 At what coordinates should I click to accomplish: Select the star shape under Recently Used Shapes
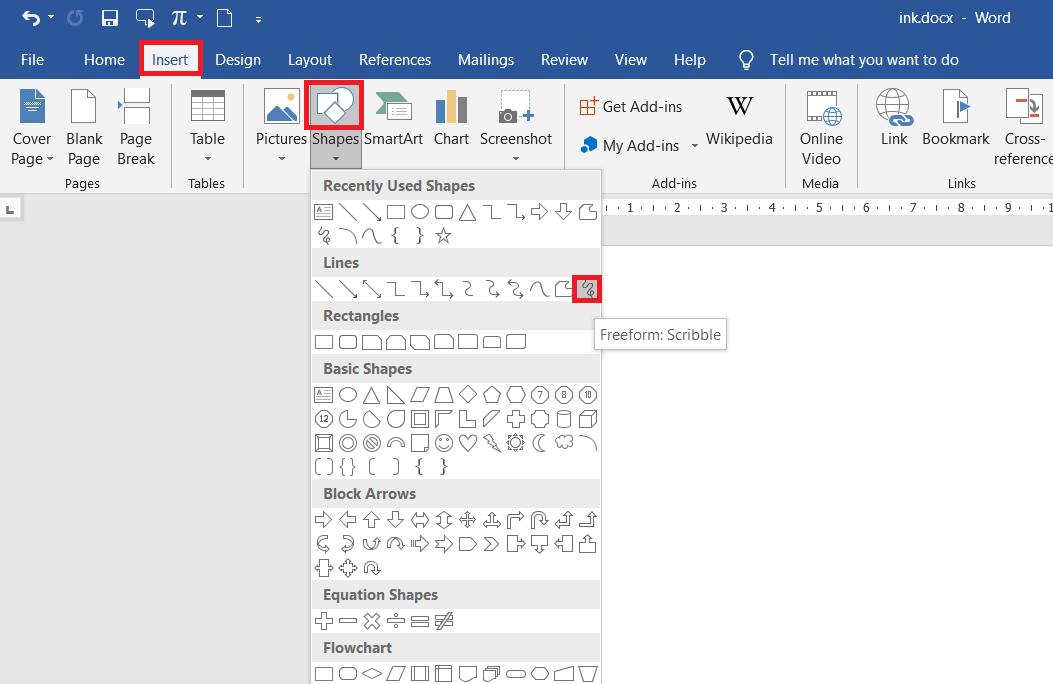(443, 235)
